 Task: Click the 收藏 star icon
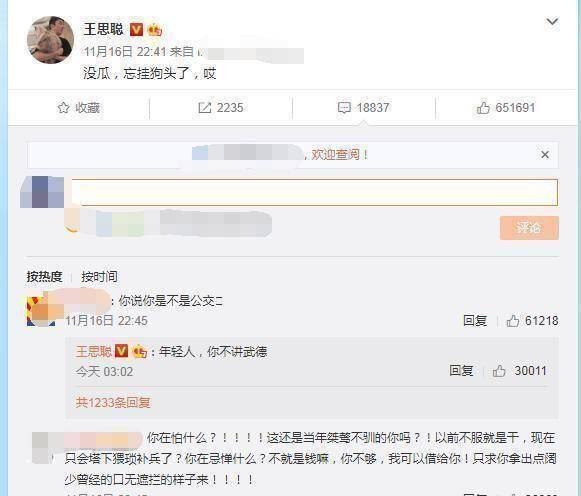tap(63, 108)
